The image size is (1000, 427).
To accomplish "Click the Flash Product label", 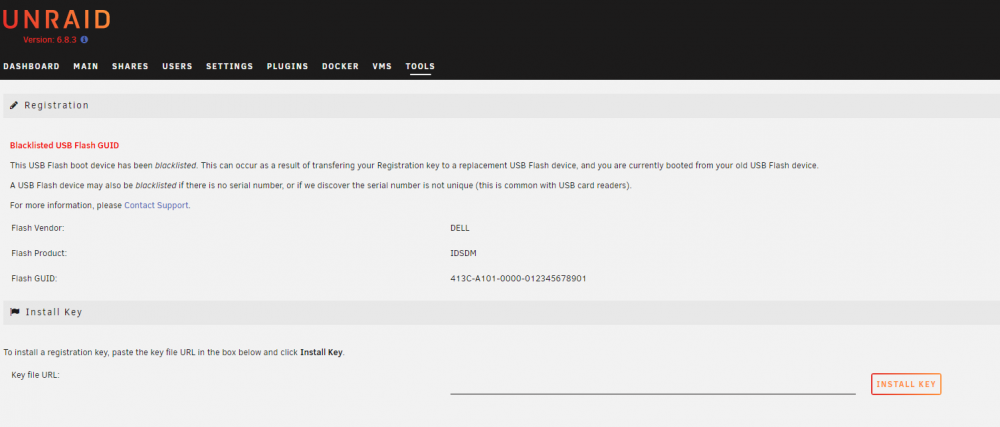I will tap(39, 253).
